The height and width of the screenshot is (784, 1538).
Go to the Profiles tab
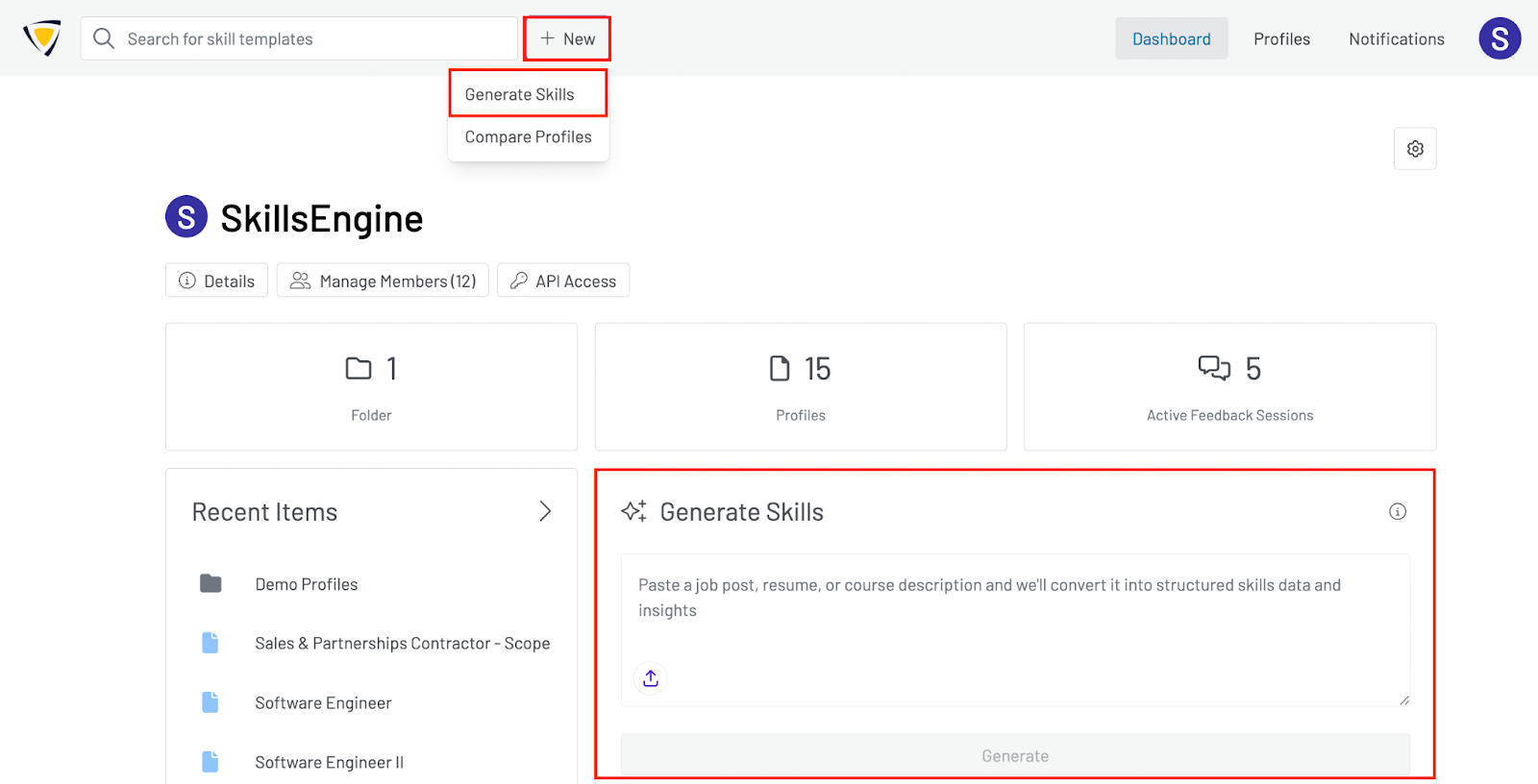pyautogui.click(x=1281, y=38)
